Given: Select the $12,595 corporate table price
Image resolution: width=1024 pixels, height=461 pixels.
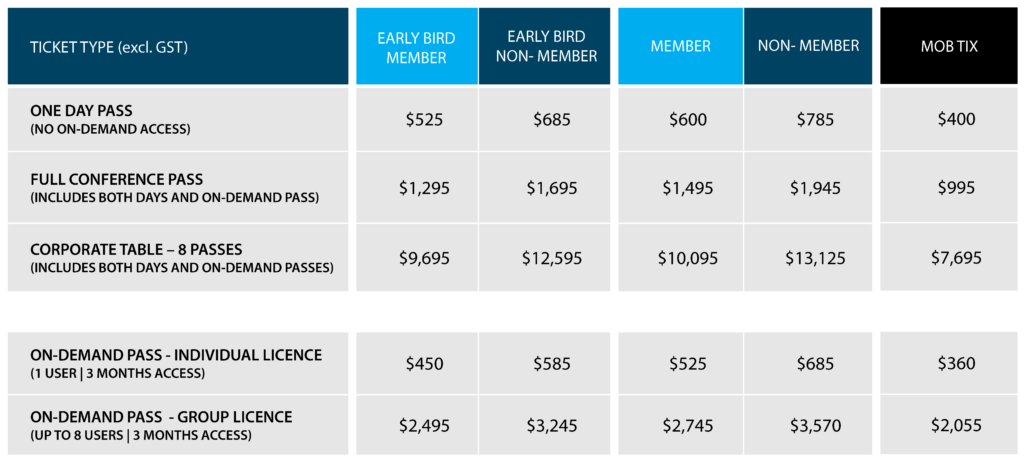Looking at the screenshot, I should coord(552,258).
